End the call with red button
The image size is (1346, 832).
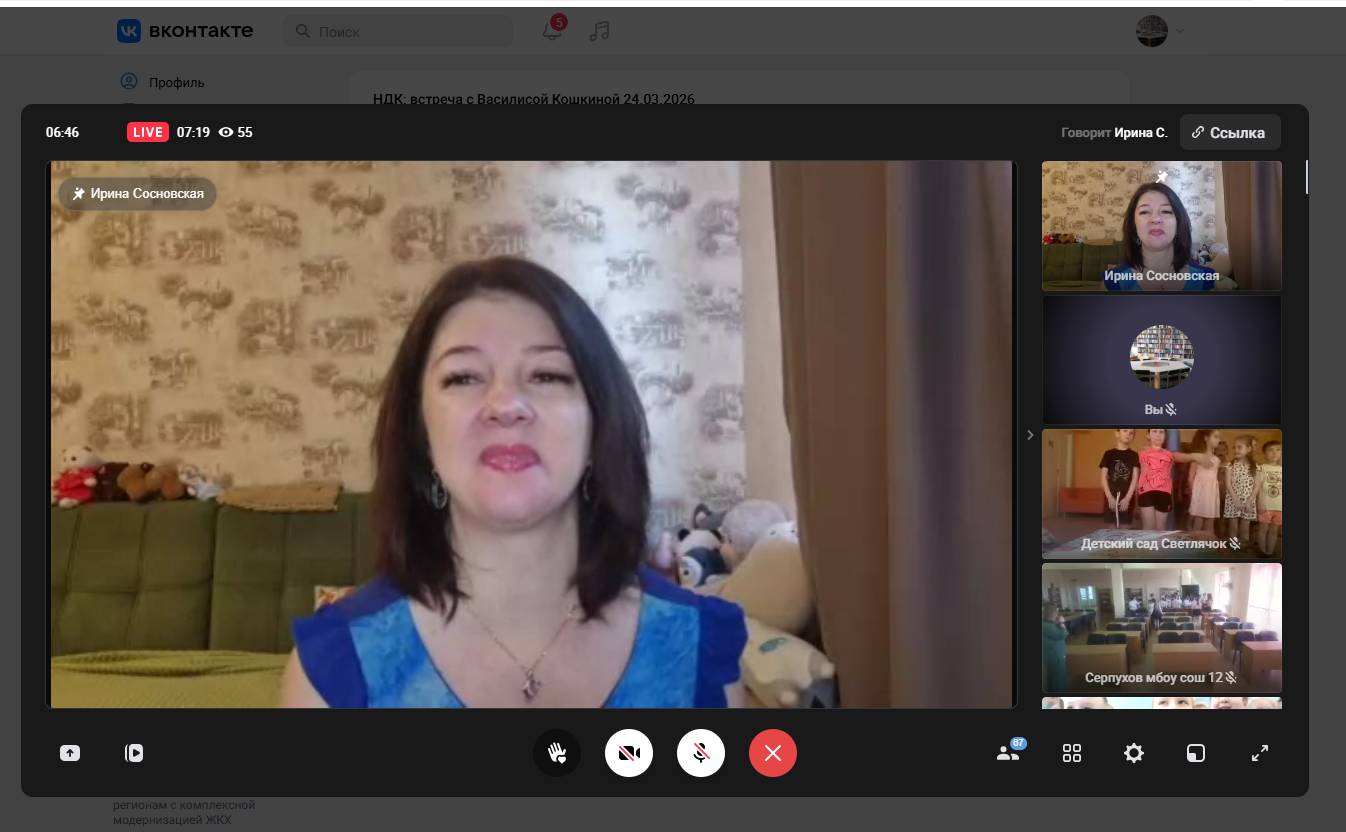[773, 753]
